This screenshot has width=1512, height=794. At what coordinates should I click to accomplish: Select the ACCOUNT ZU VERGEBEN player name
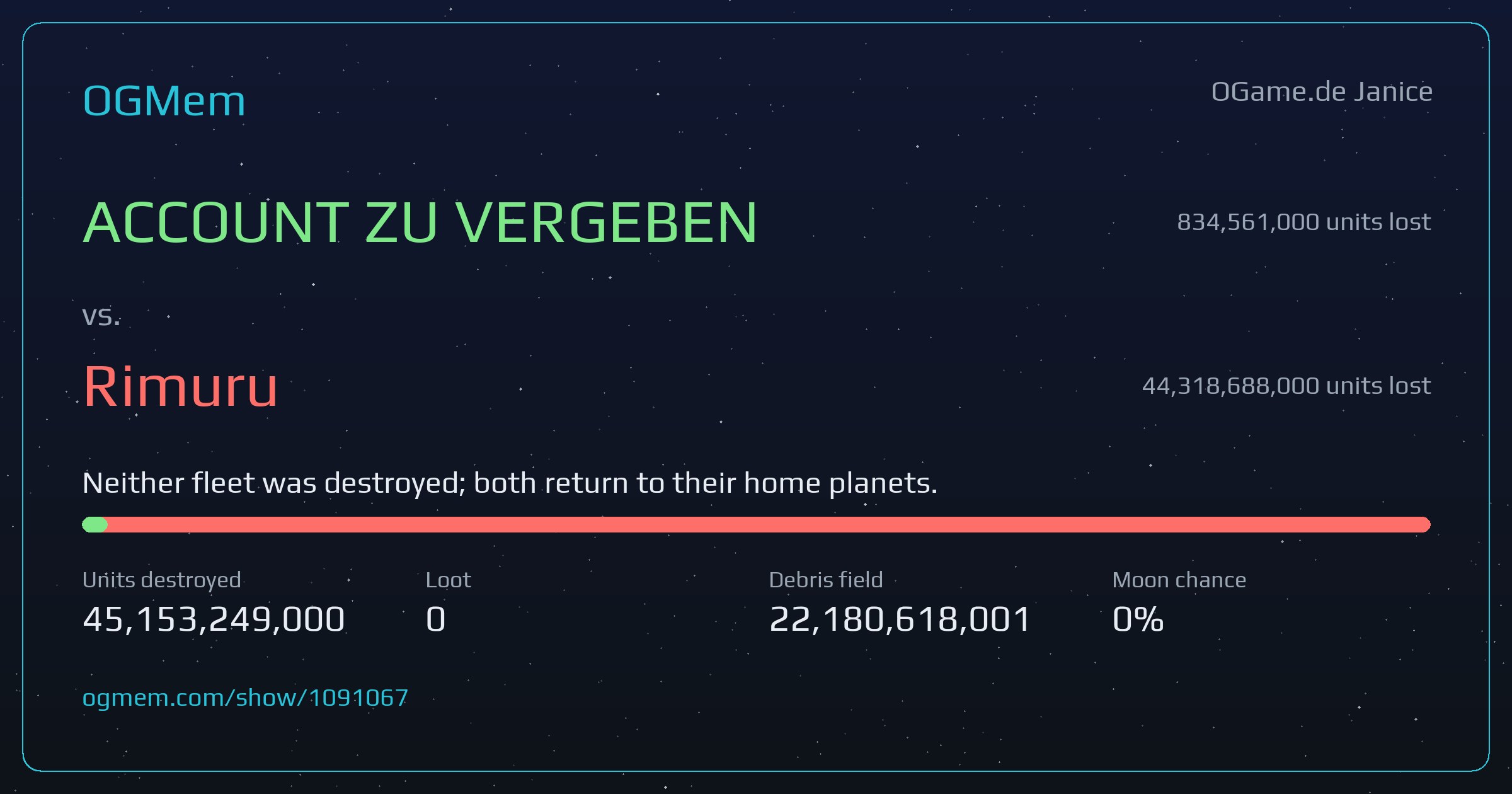point(420,222)
